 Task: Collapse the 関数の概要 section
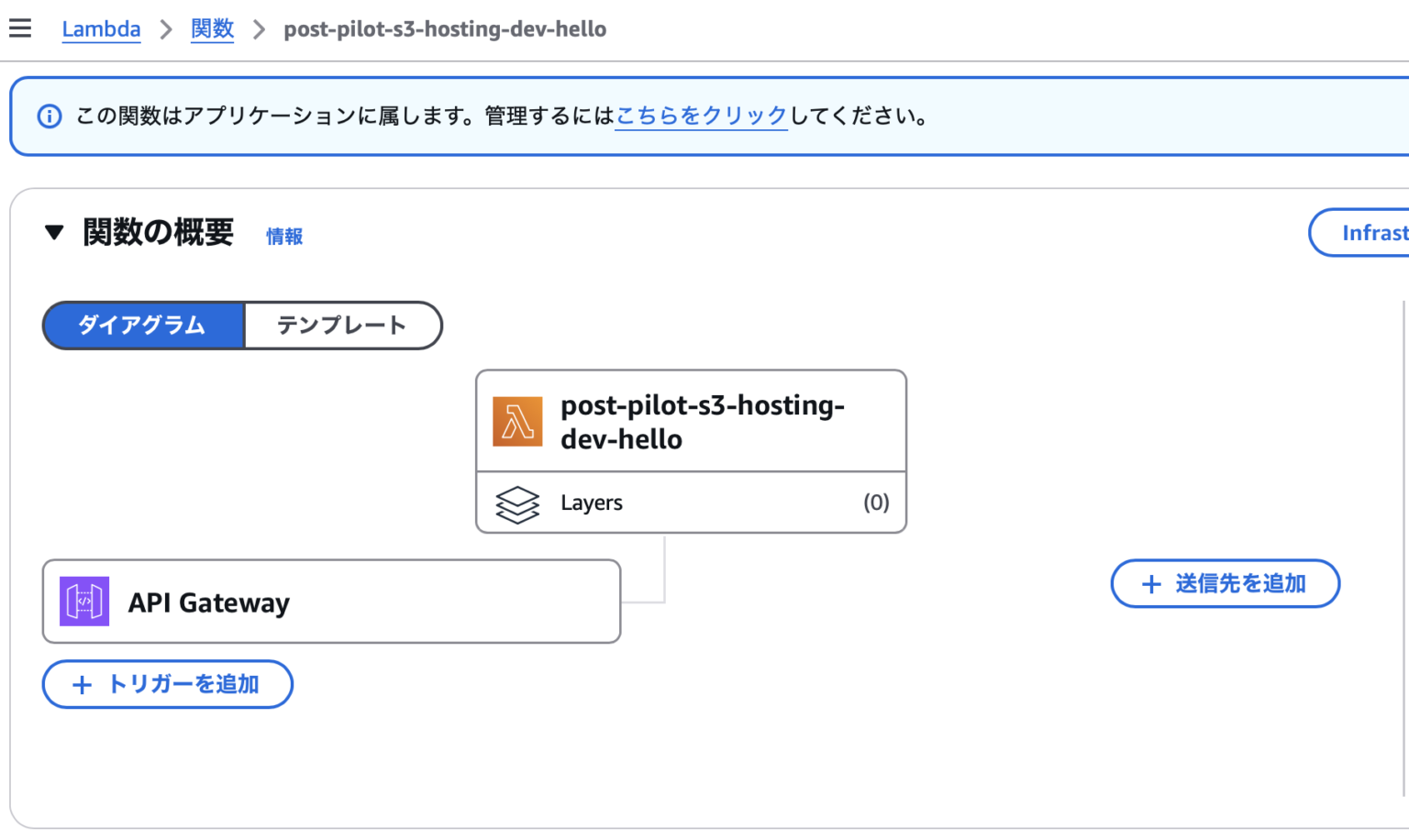54,233
